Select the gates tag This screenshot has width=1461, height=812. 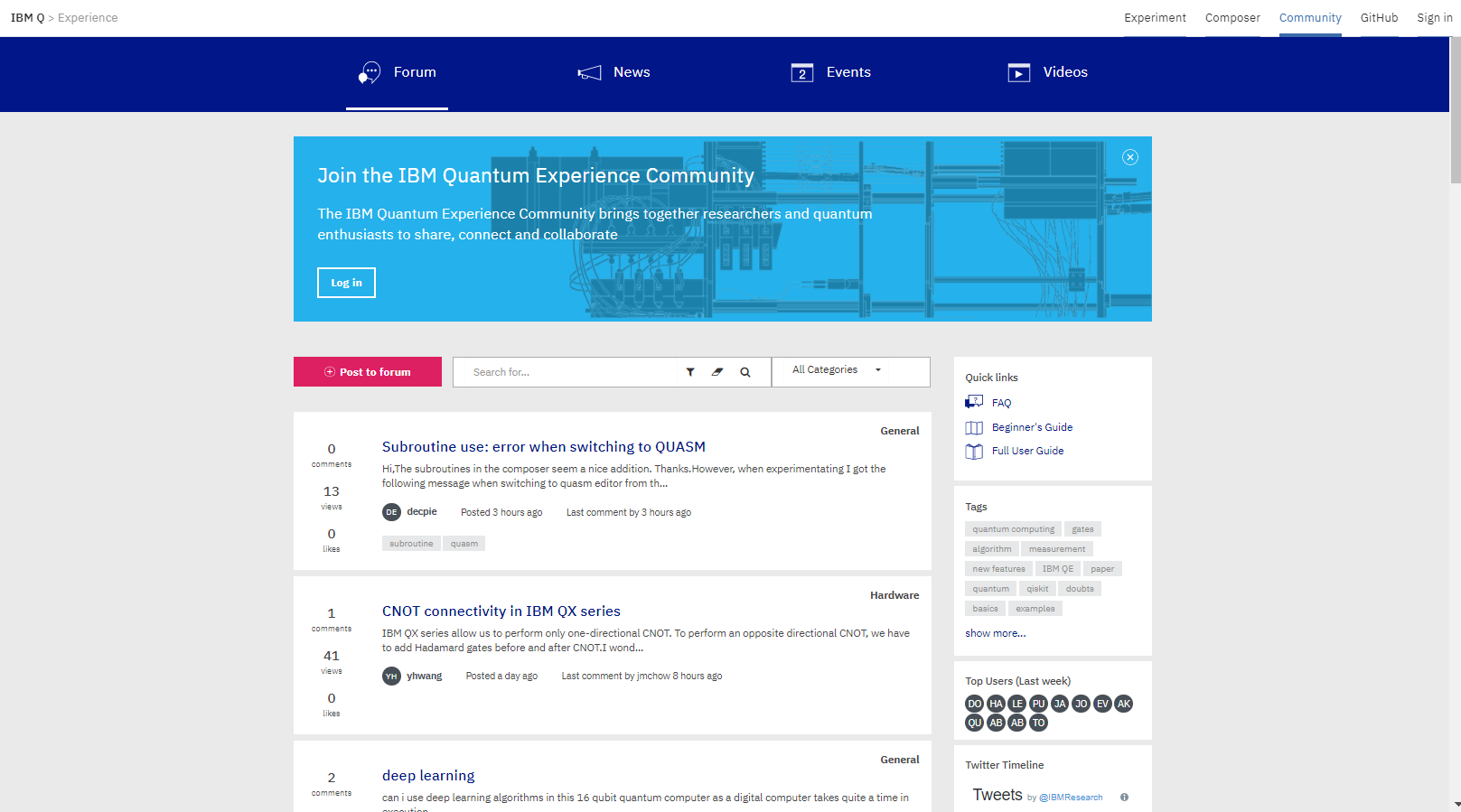(1082, 529)
